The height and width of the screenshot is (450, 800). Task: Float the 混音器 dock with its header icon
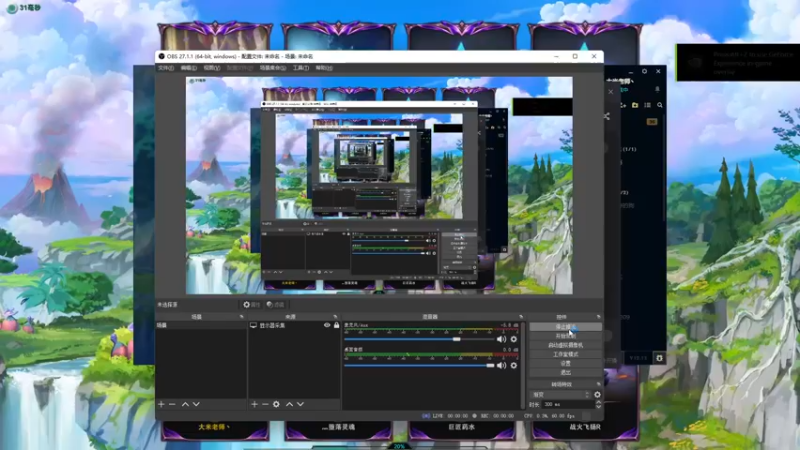(521, 317)
